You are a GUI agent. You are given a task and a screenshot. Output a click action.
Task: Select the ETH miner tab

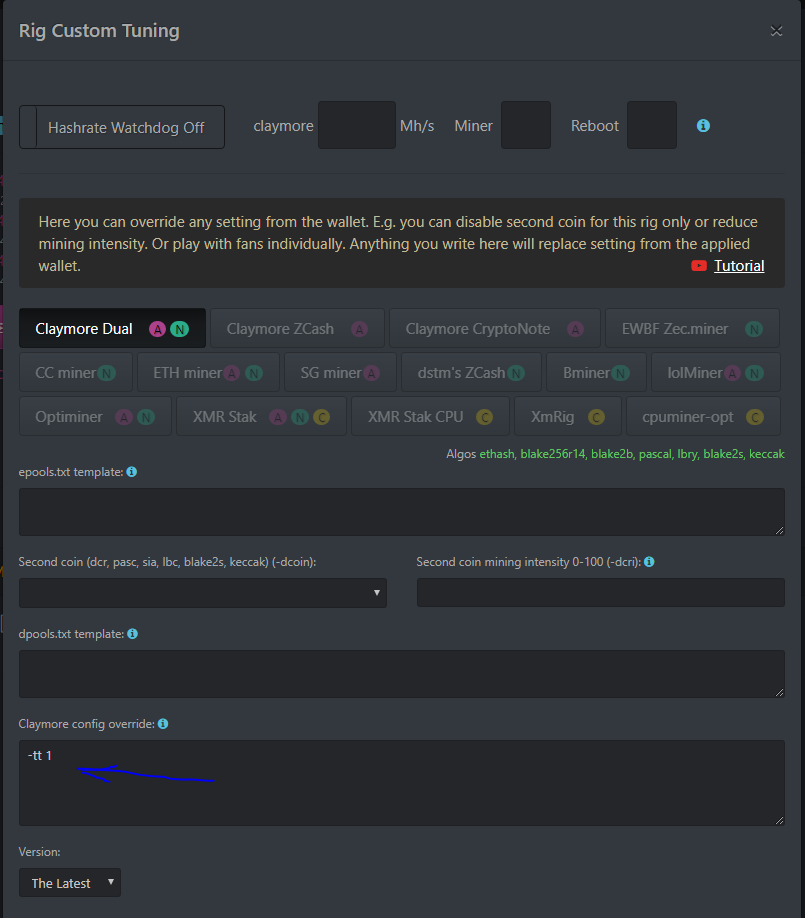208,372
